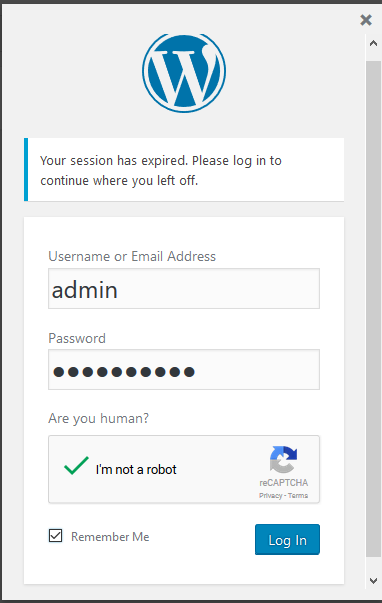Click the Remember Me label text

(110, 536)
